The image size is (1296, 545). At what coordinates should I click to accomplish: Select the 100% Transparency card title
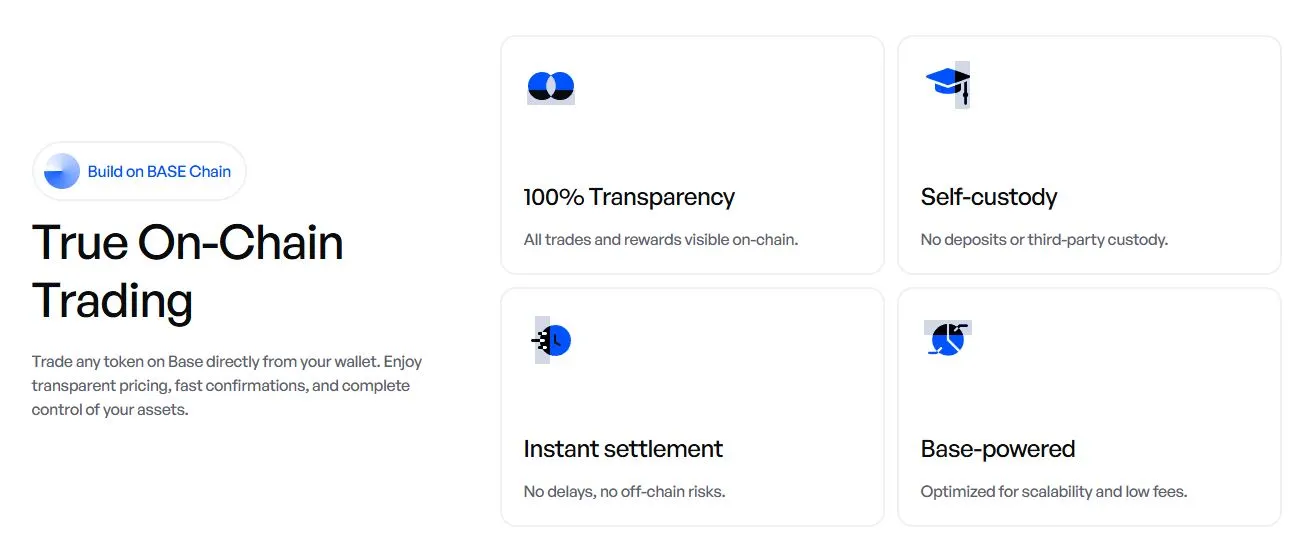click(x=629, y=197)
